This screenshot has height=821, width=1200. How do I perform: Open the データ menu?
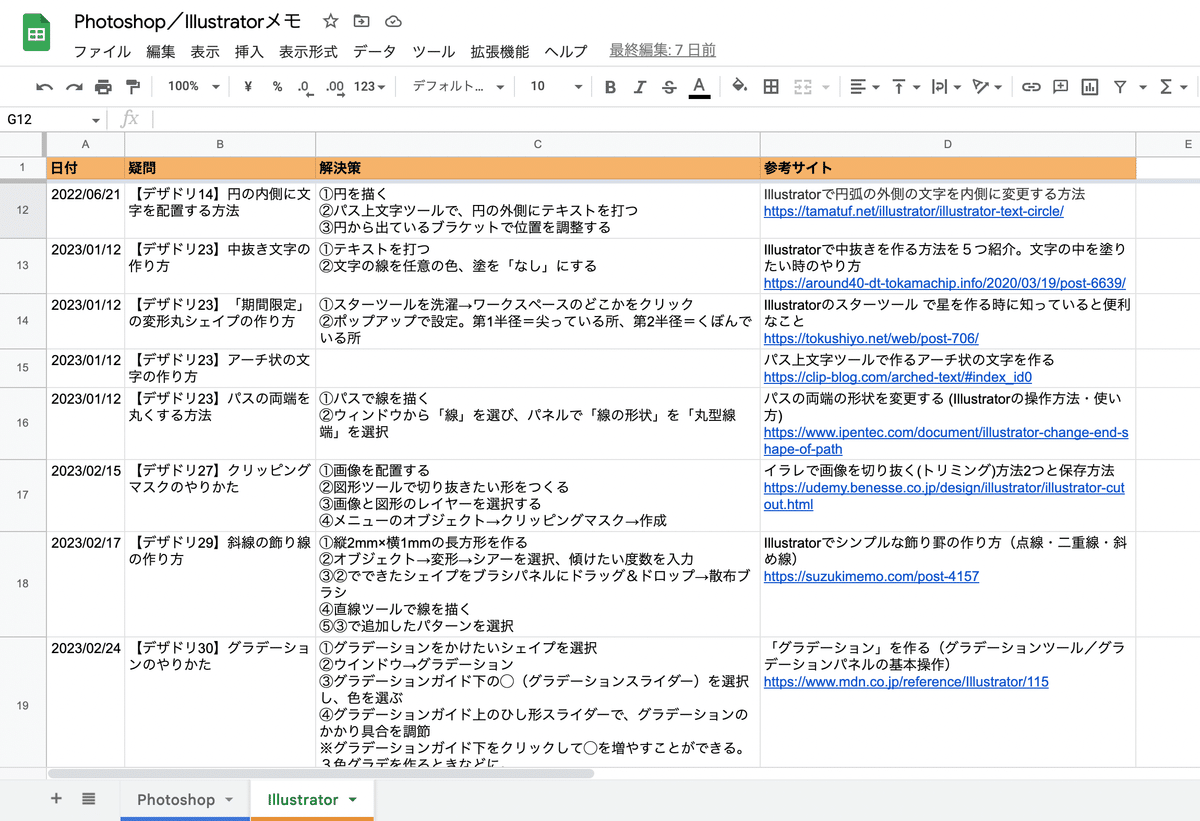point(375,52)
